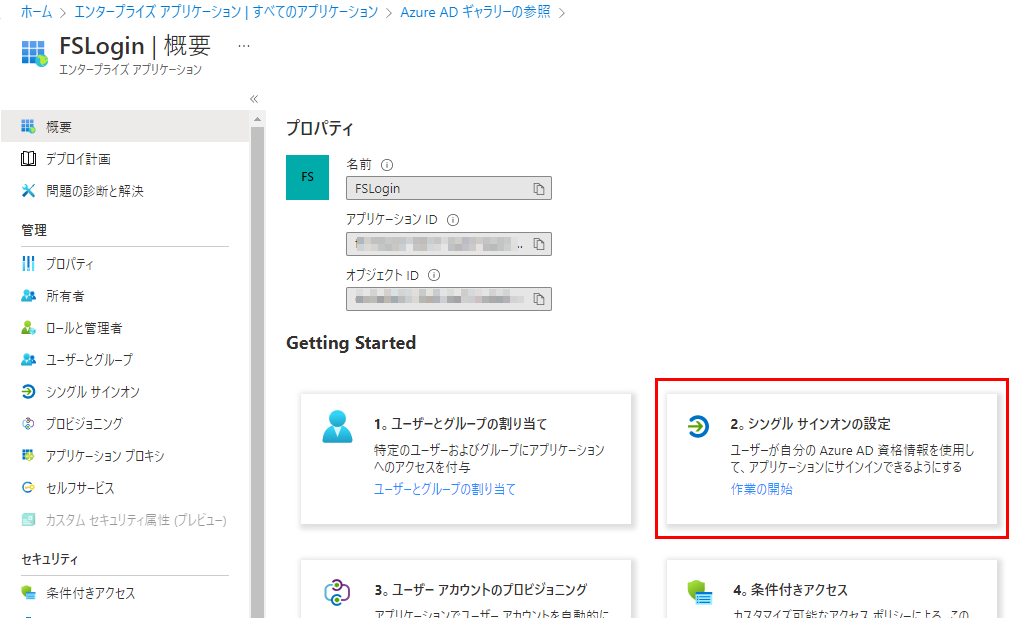The height and width of the screenshot is (618, 1023).
Task: Click the card title 4. 条件付きアクセス
Action: pyautogui.click(x=790, y=590)
